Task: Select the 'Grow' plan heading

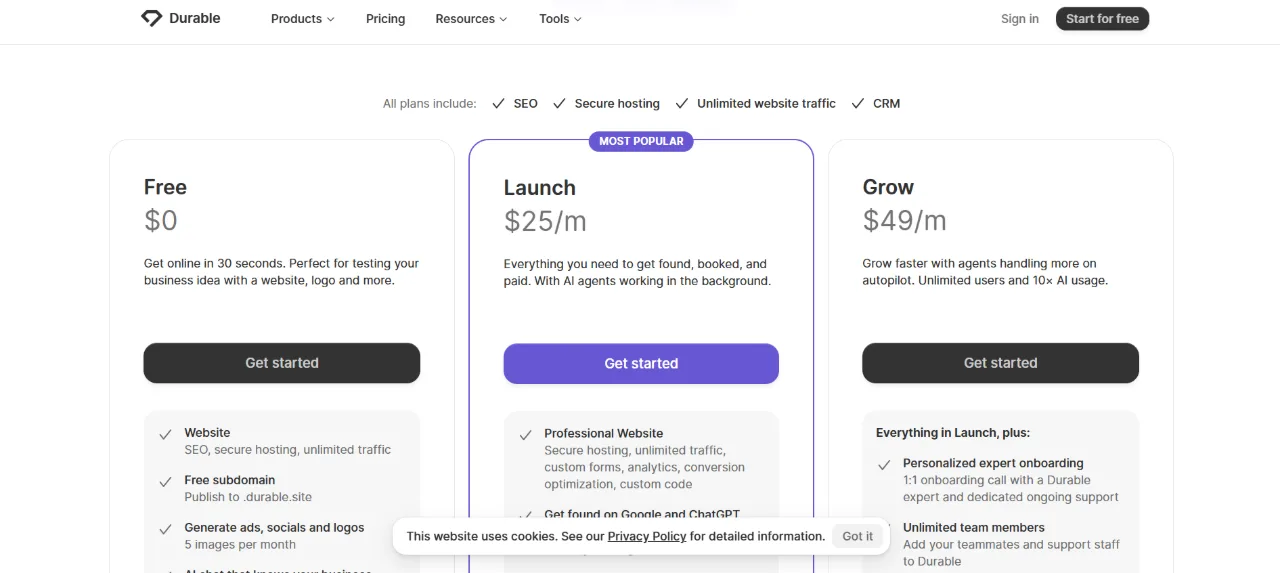Action: click(888, 187)
